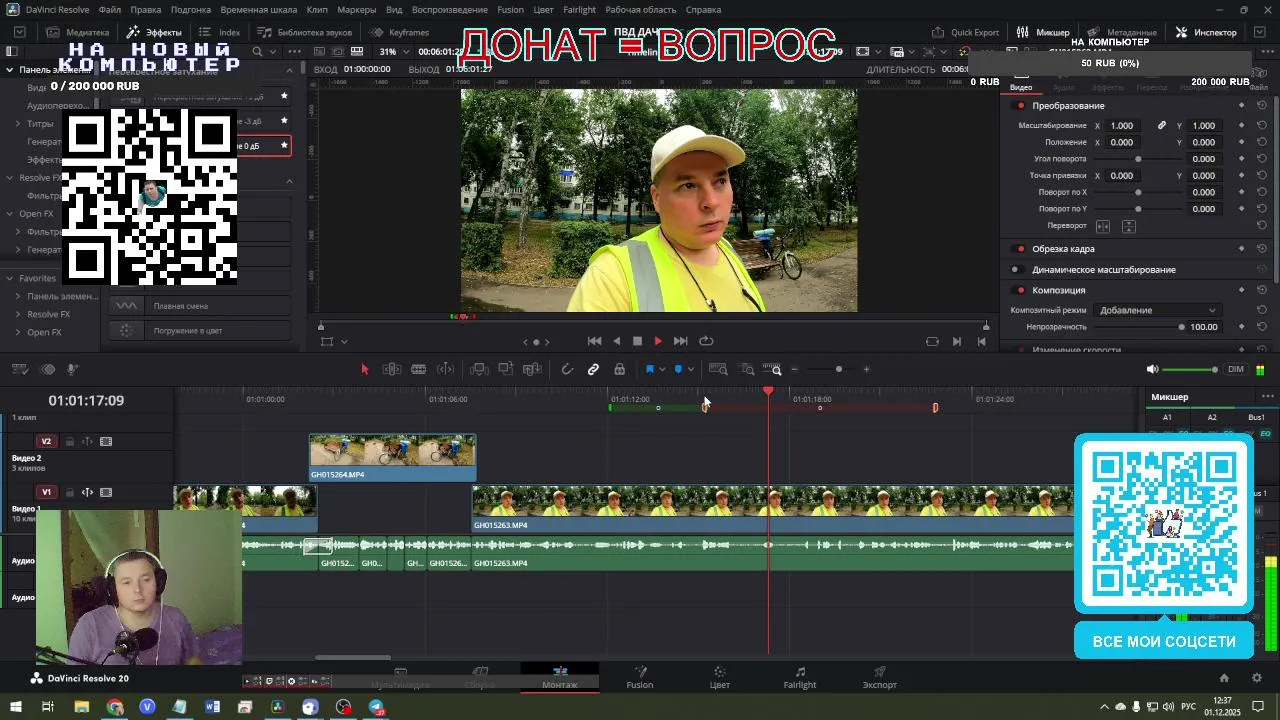
Task: Adjust the Угол поворота slider
Action: (1138, 159)
